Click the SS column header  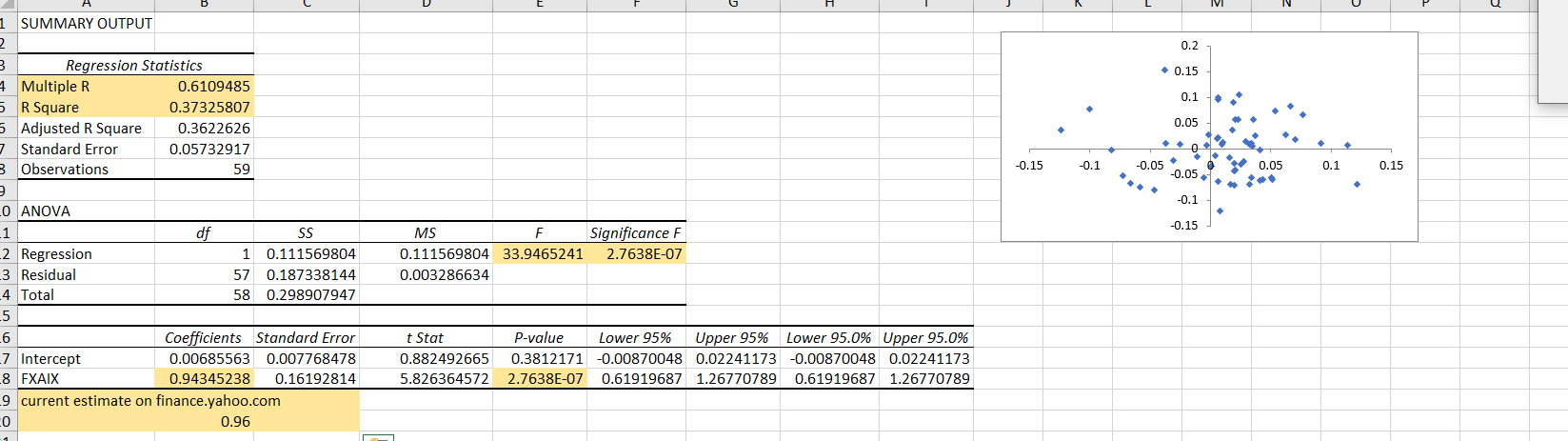tap(307, 232)
